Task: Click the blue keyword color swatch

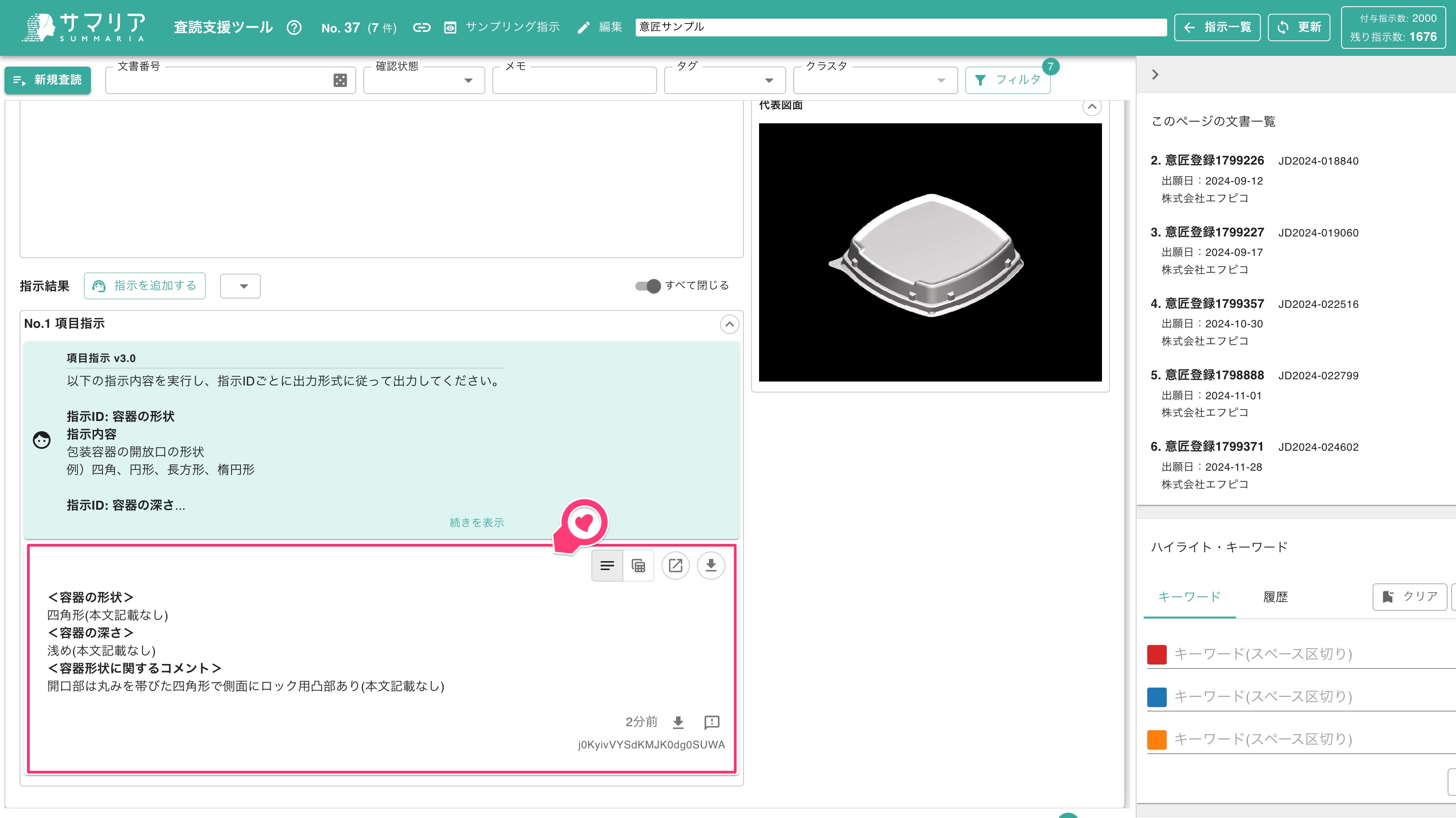Action: [1157, 697]
